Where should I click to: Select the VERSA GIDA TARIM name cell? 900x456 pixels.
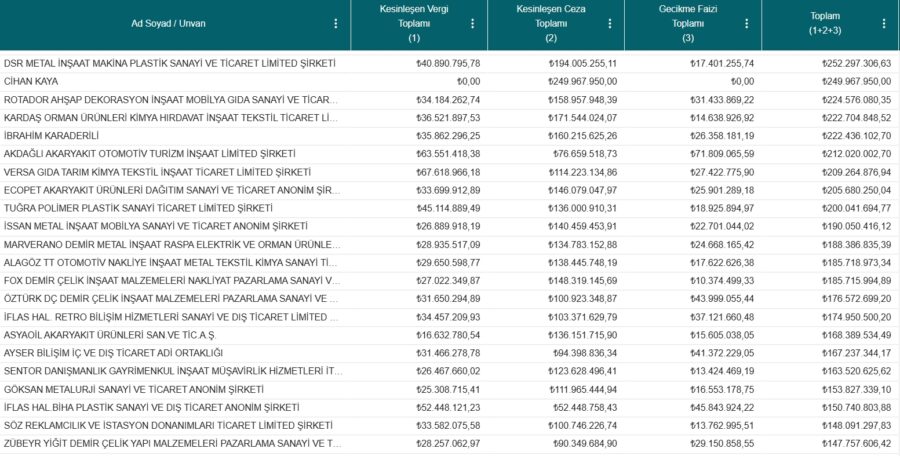coord(157,172)
